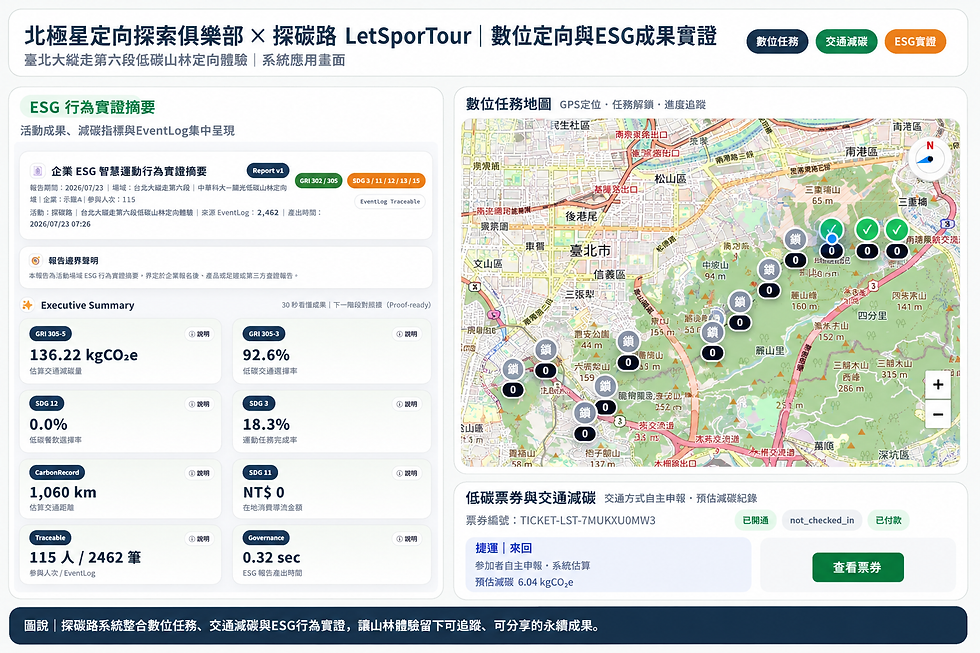Select the 數位任務 header tag

pyautogui.click(x=777, y=42)
